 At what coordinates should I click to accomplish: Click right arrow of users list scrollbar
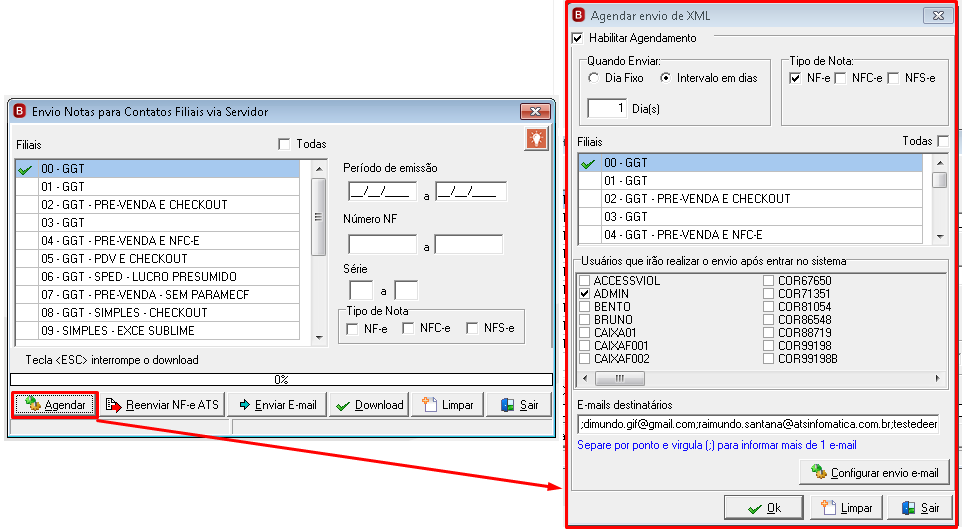pos(938,378)
